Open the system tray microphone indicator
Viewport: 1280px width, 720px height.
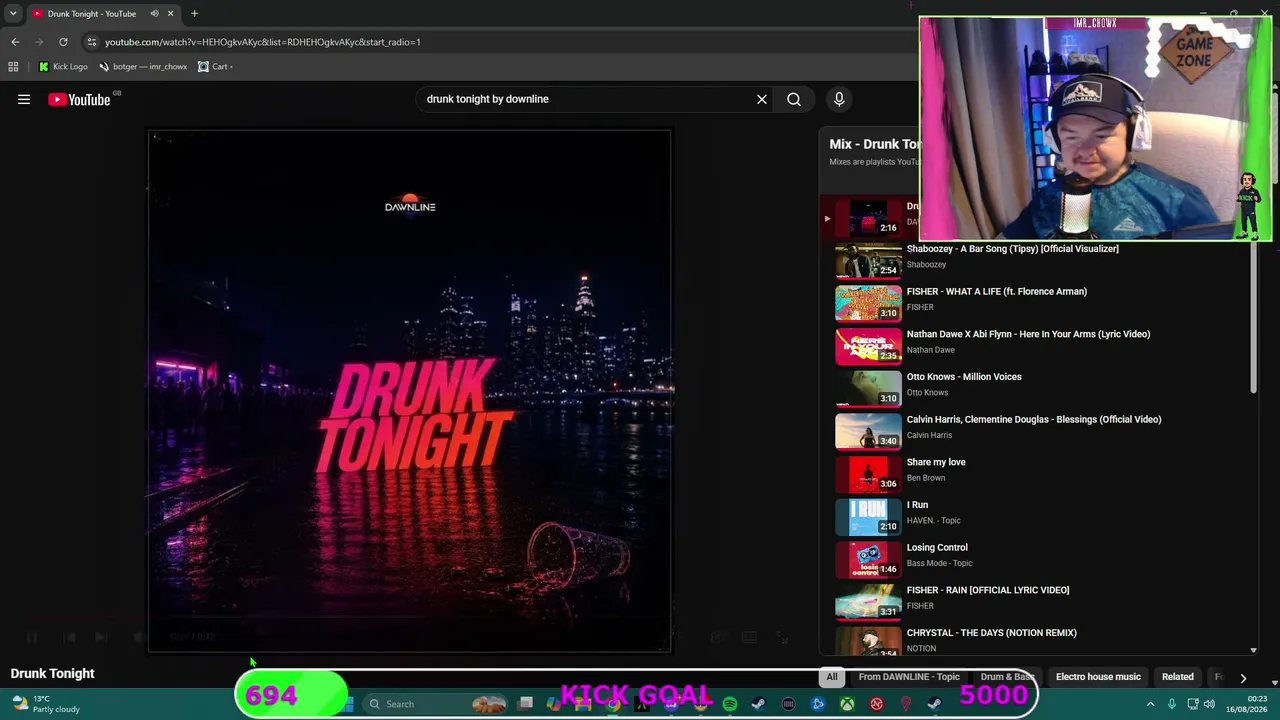pyautogui.click(x=1172, y=704)
